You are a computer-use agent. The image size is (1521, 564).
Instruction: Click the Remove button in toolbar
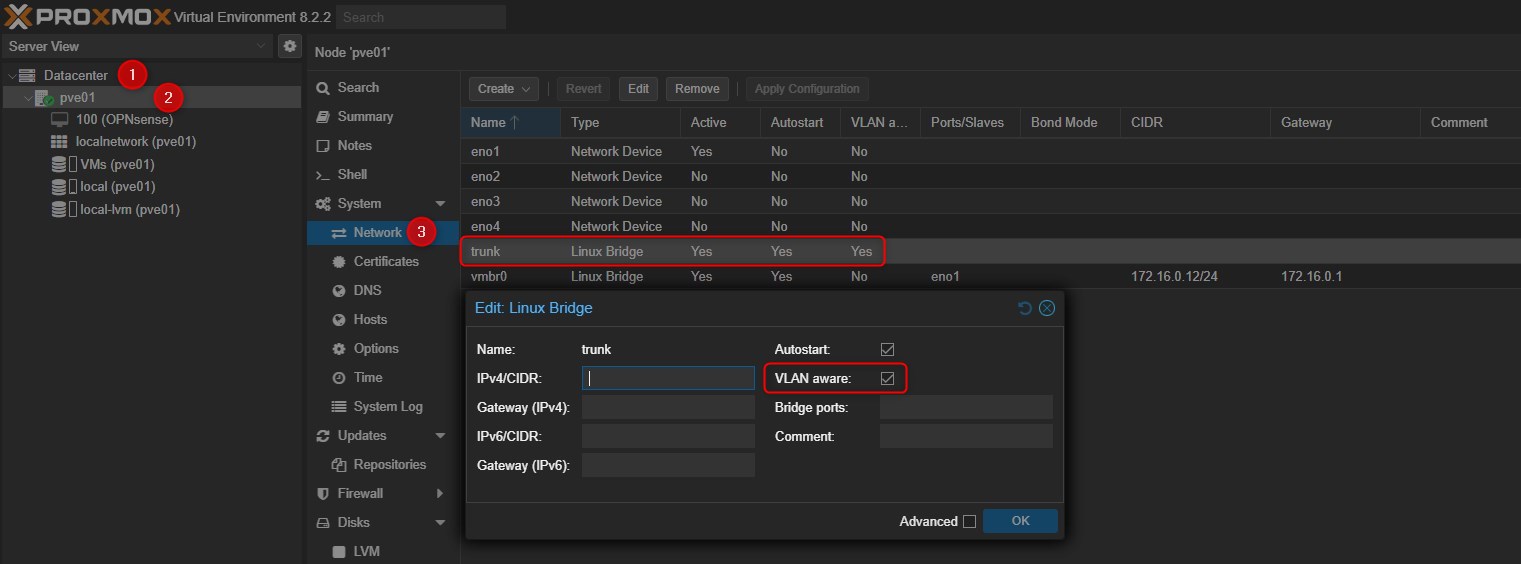[697, 89]
